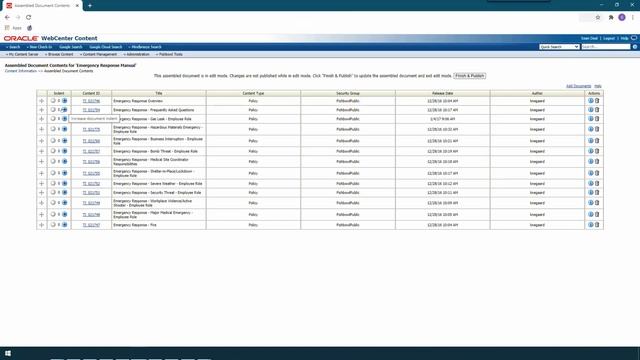Click the move handle for Emergency Response - Fire
The image size is (640, 360).
42,225
